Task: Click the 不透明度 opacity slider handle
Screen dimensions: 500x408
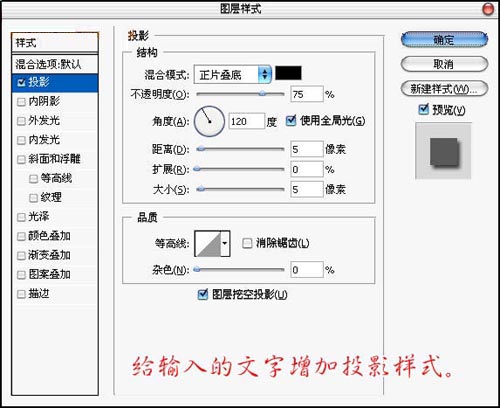Action: (263, 94)
